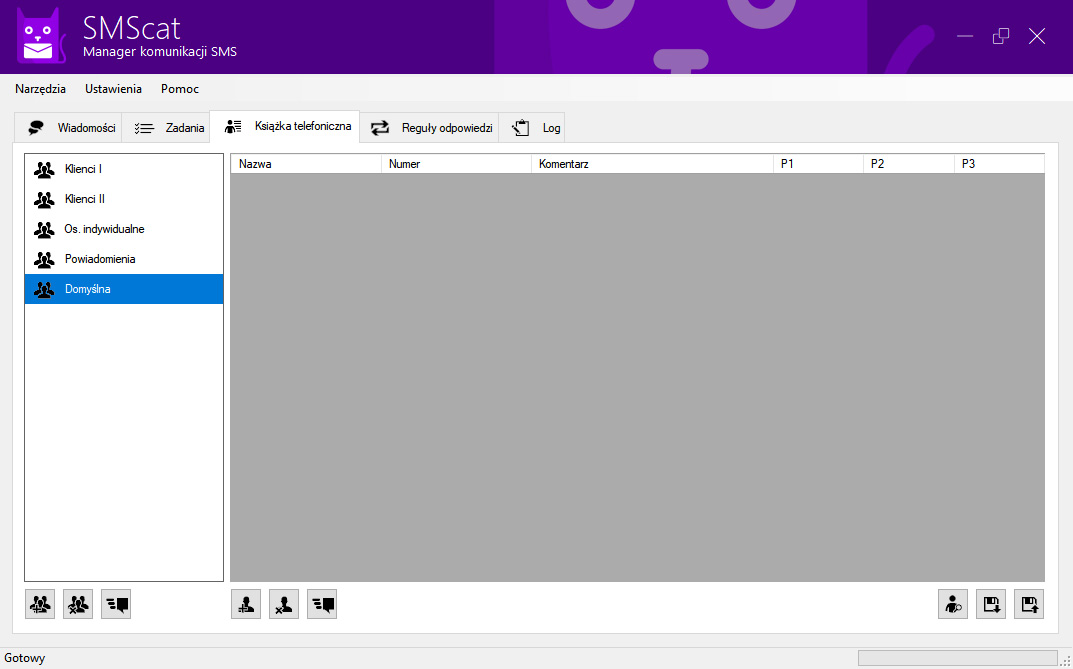The image size is (1073, 669).
Task: Click the save with up arrow icon
Action: pyautogui.click(x=1029, y=604)
